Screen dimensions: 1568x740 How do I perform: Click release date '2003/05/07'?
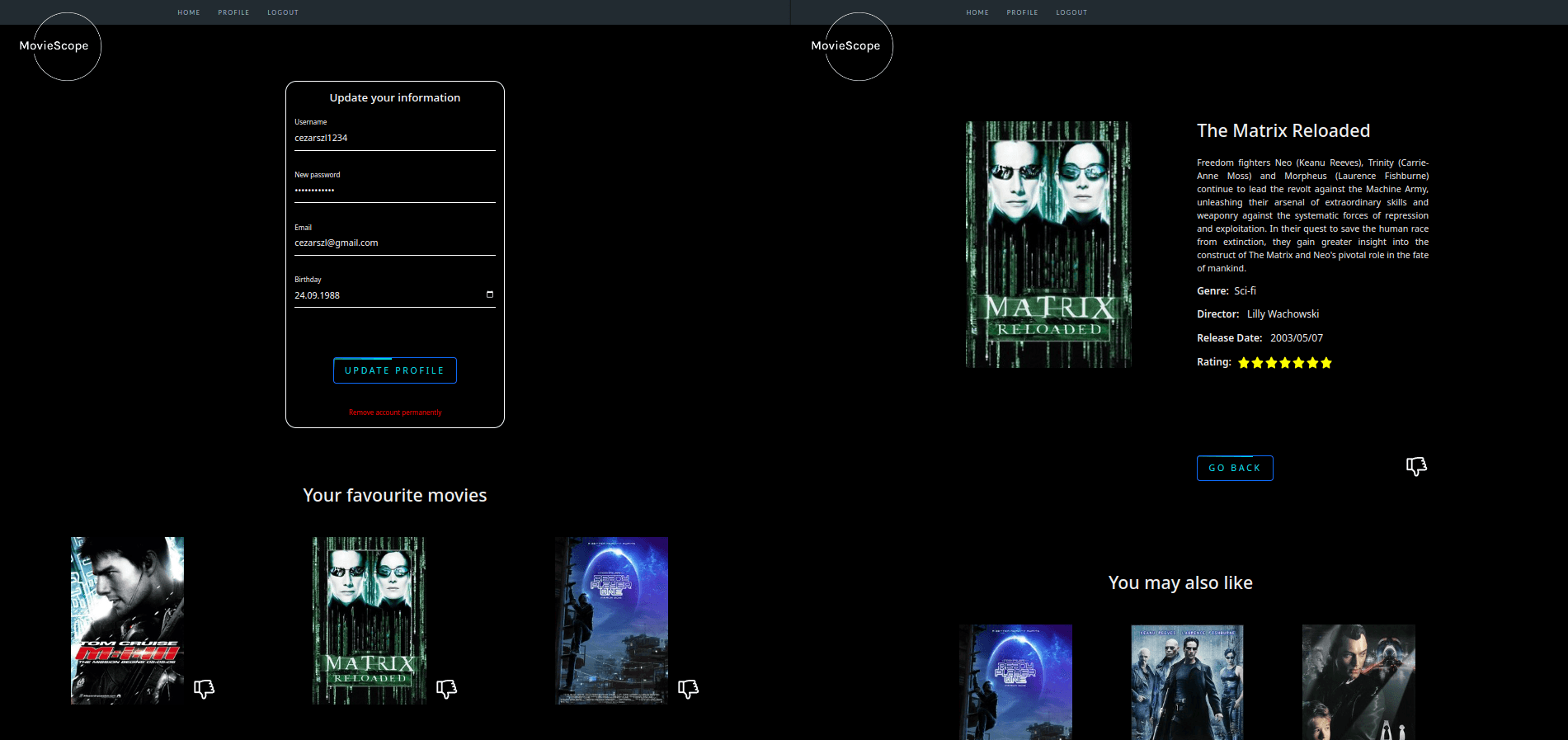tap(1297, 338)
